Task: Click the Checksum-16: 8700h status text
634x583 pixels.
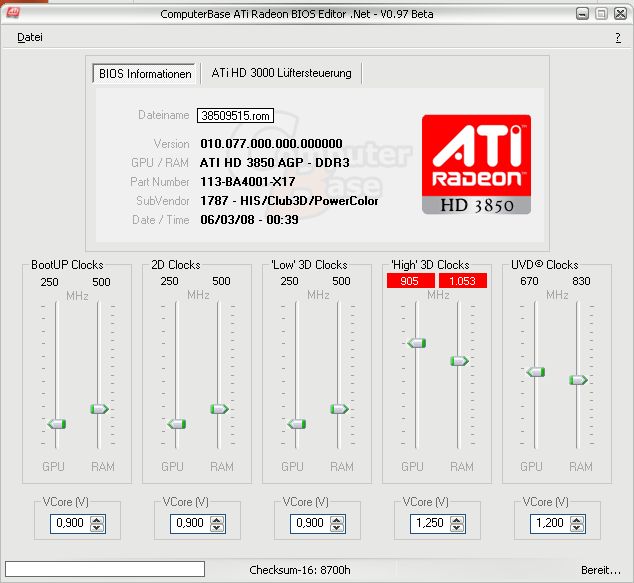Action: tap(300, 570)
